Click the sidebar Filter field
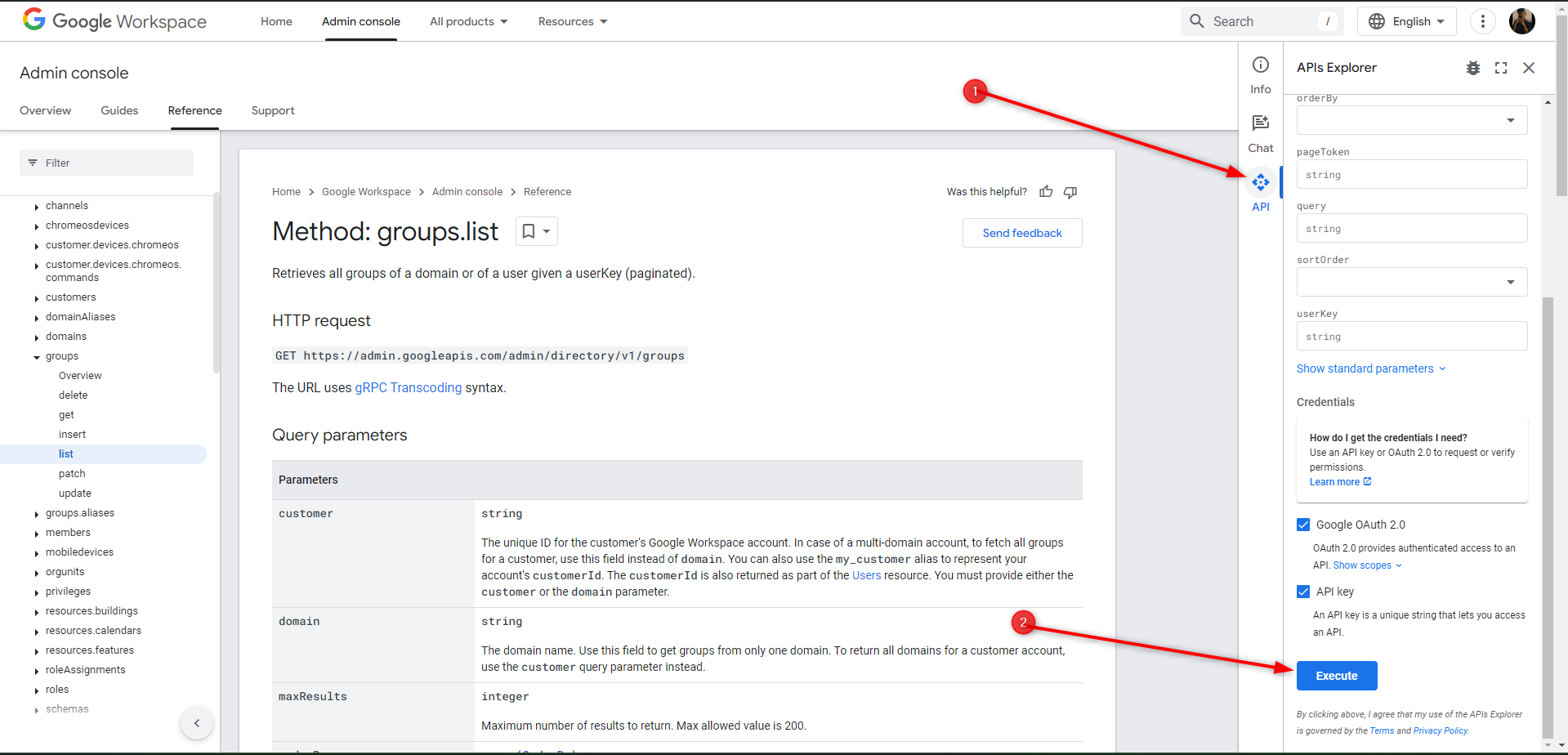 point(106,163)
